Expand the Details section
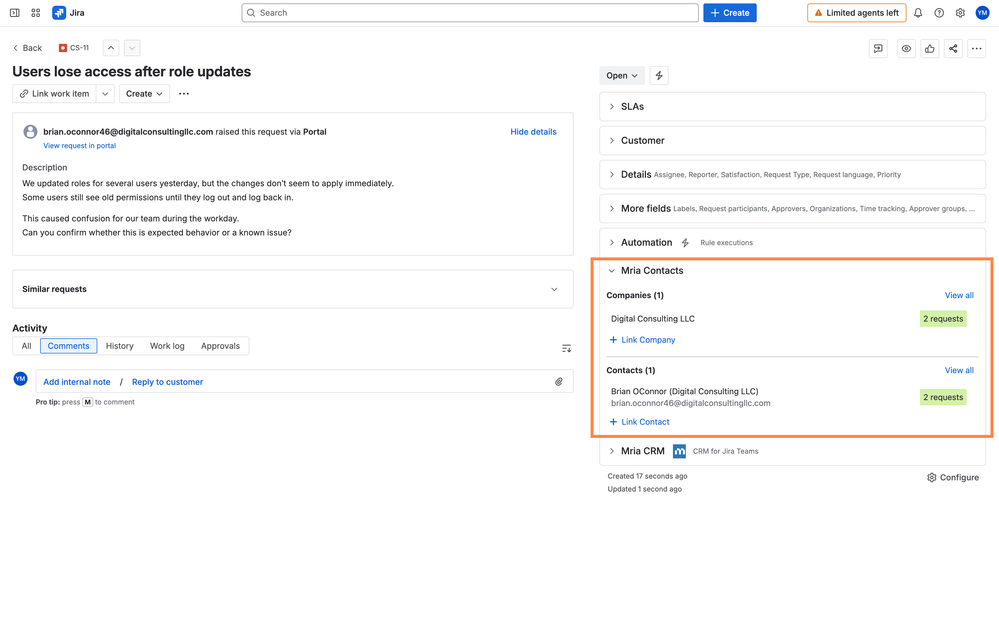The width and height of the screenshot is (999, 625). tap(793, 175)
